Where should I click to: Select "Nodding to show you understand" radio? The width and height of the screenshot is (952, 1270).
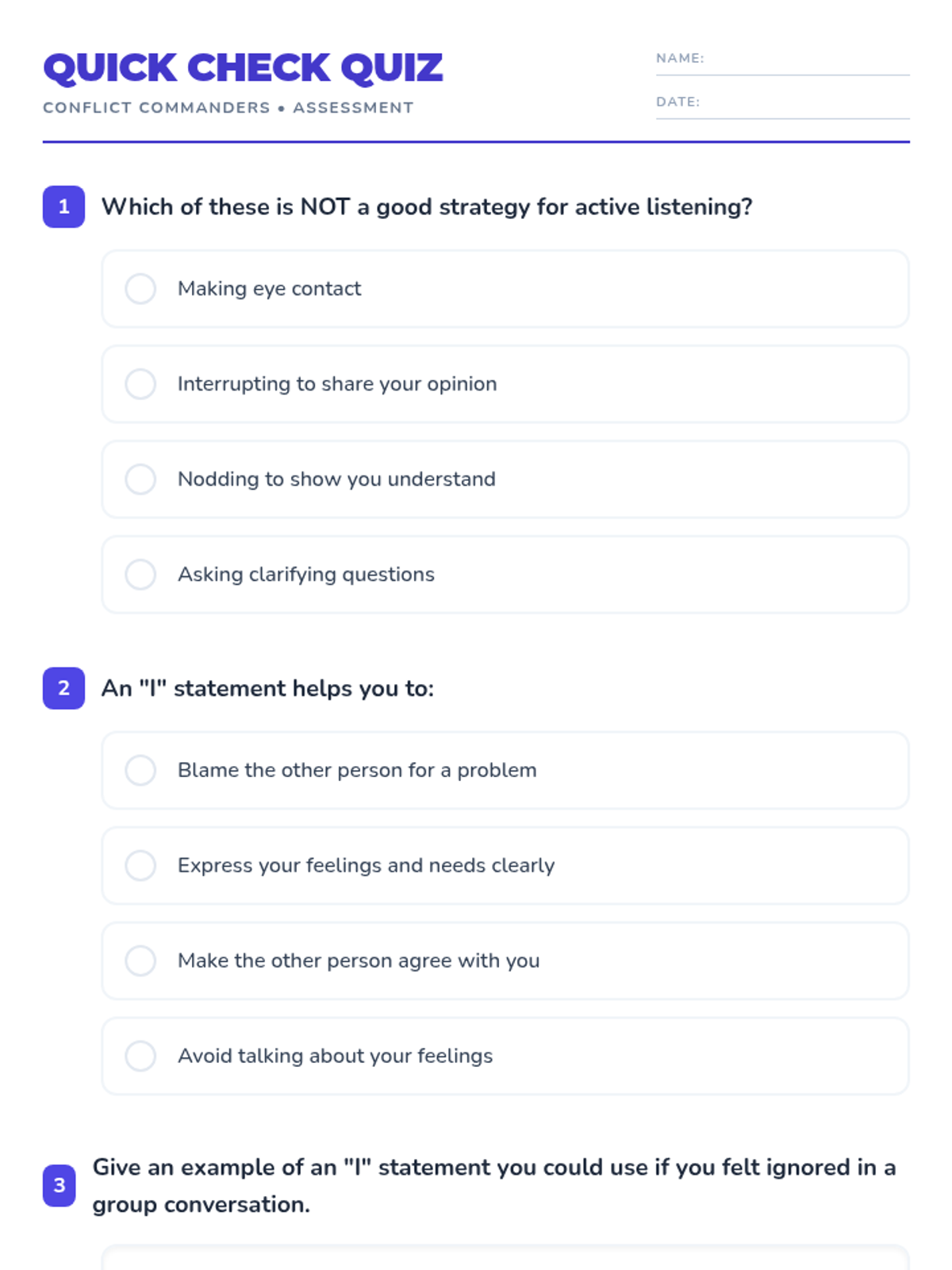(x=140, y=479)
